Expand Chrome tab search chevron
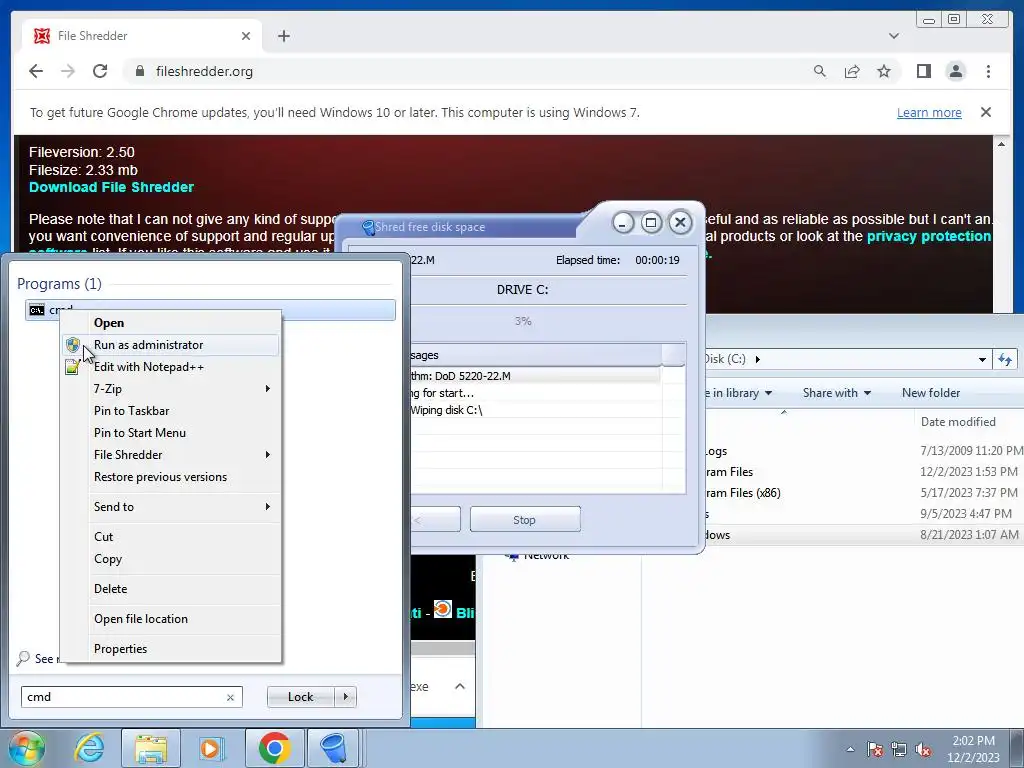1024x768 pixels. click(894, 36)
